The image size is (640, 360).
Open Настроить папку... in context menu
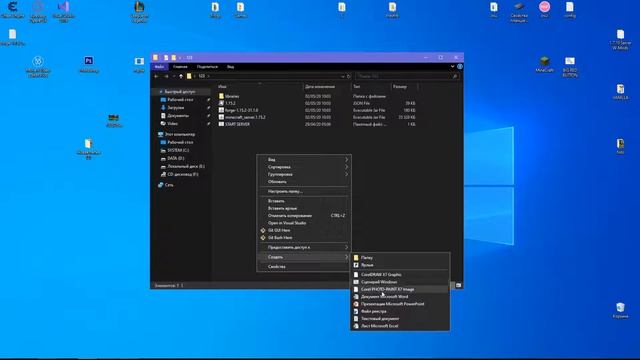(304, 191)
